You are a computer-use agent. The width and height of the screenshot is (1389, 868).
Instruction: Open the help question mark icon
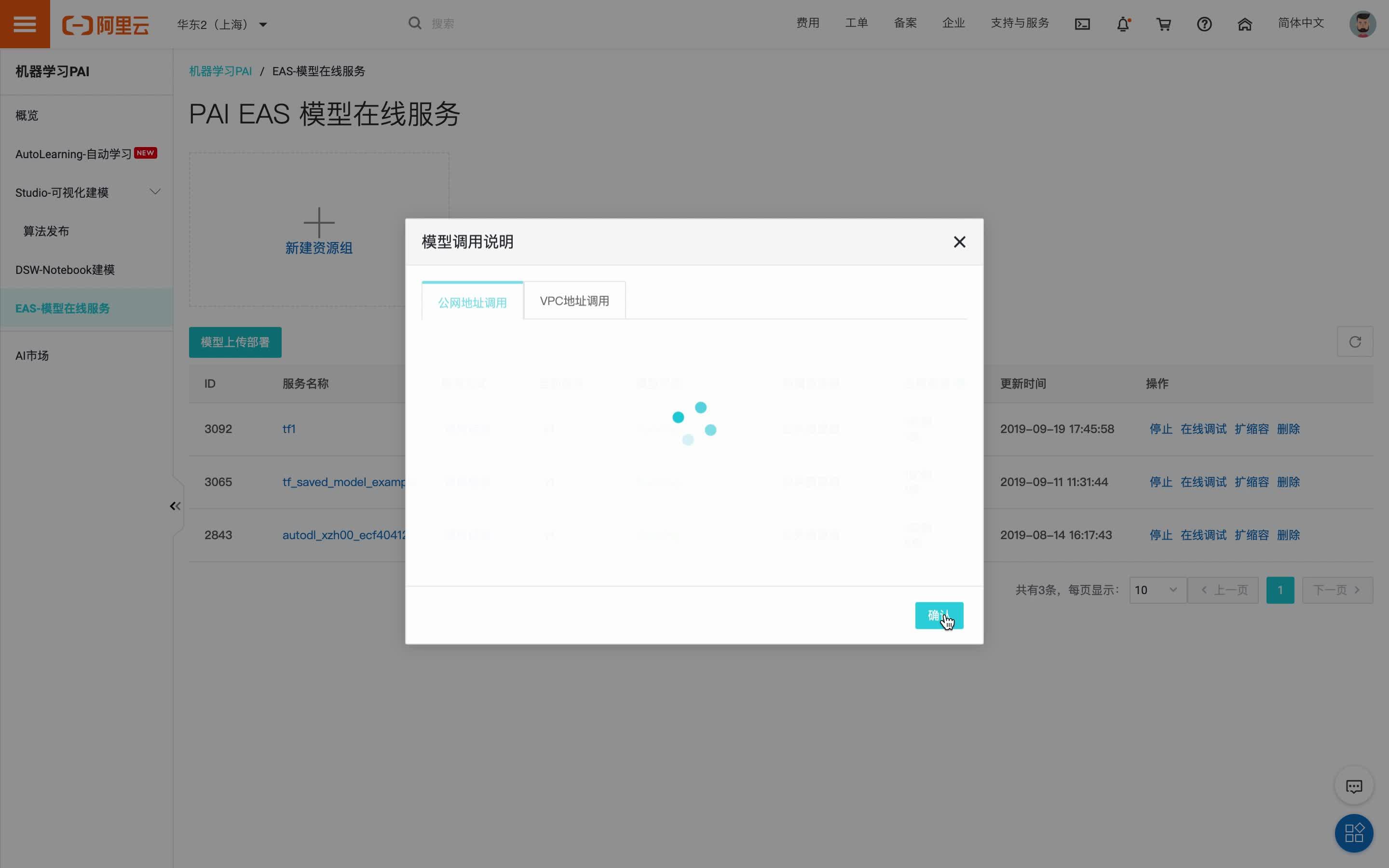click(x=1204, y=24)
